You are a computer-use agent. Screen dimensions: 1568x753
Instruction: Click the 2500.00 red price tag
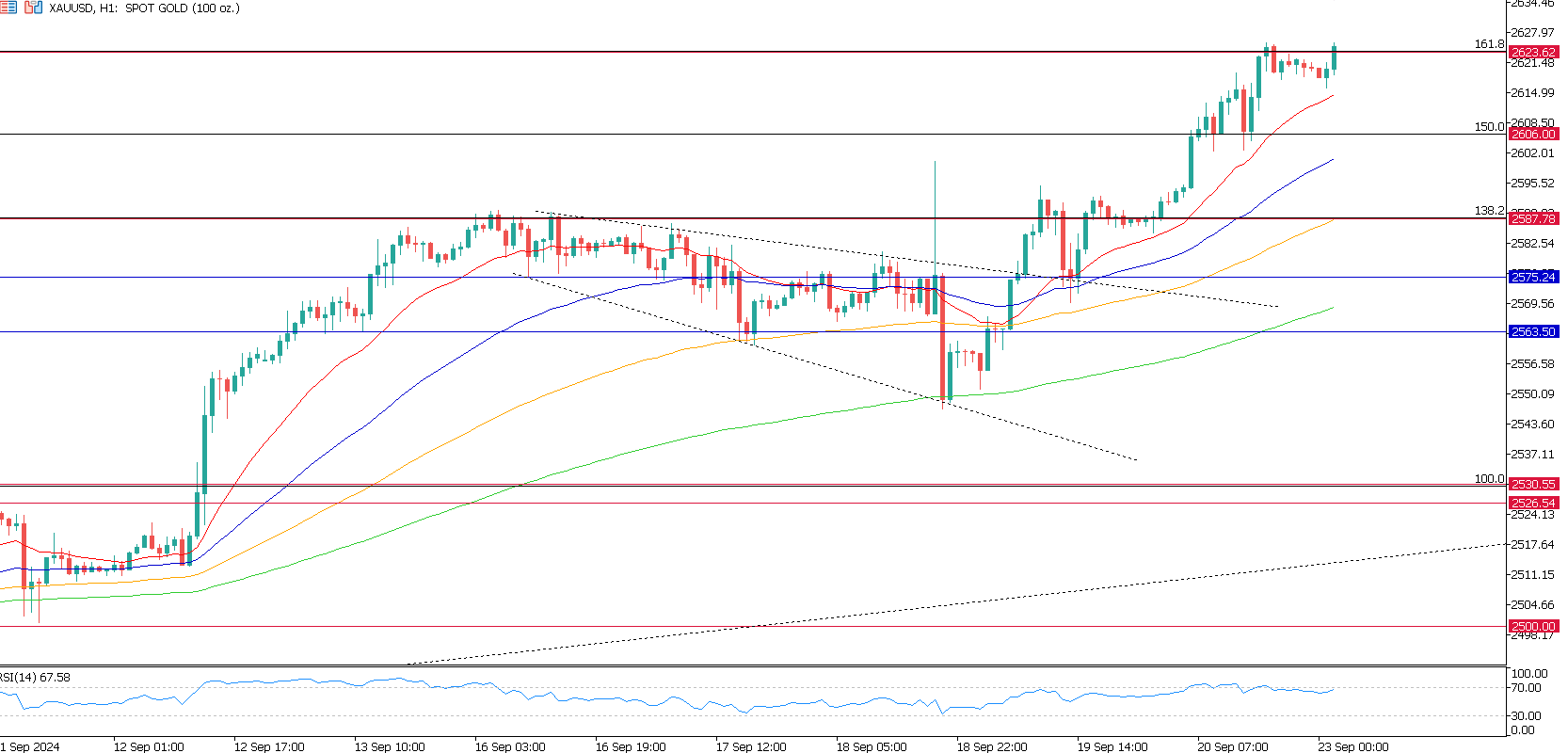click(x=1533, y=626)
